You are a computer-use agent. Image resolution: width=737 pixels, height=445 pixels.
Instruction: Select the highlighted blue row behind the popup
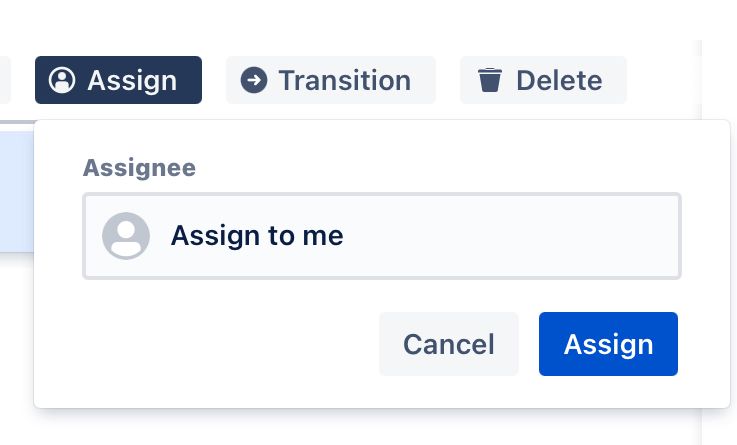[x=16, y=192]
